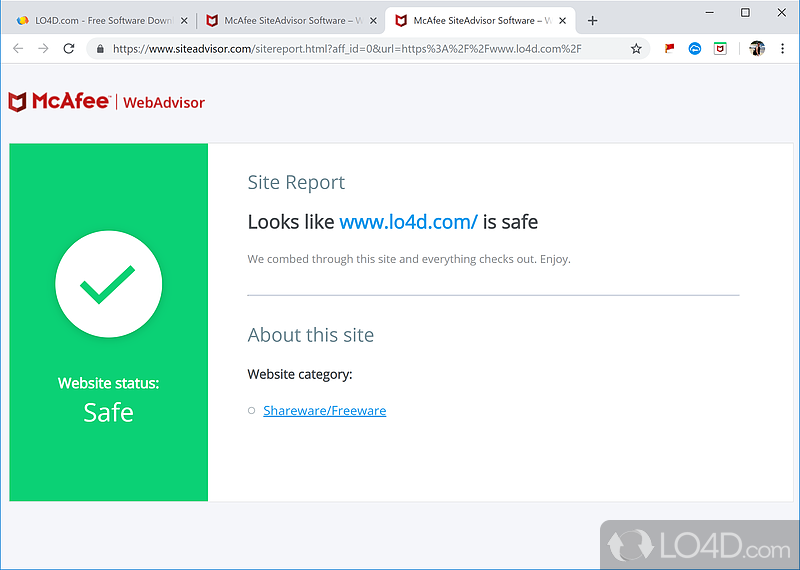
Task: Click the address bar URL
Action: click(347, 49)
